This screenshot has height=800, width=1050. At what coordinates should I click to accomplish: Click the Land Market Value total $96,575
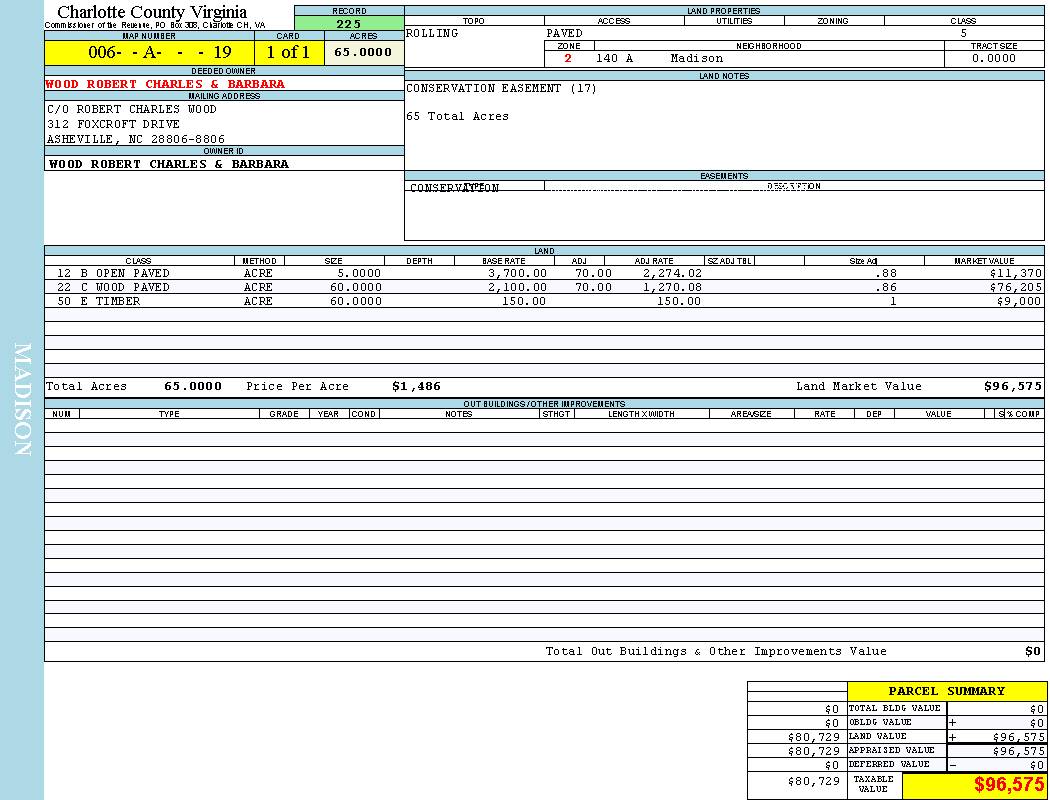point(1012,386)
